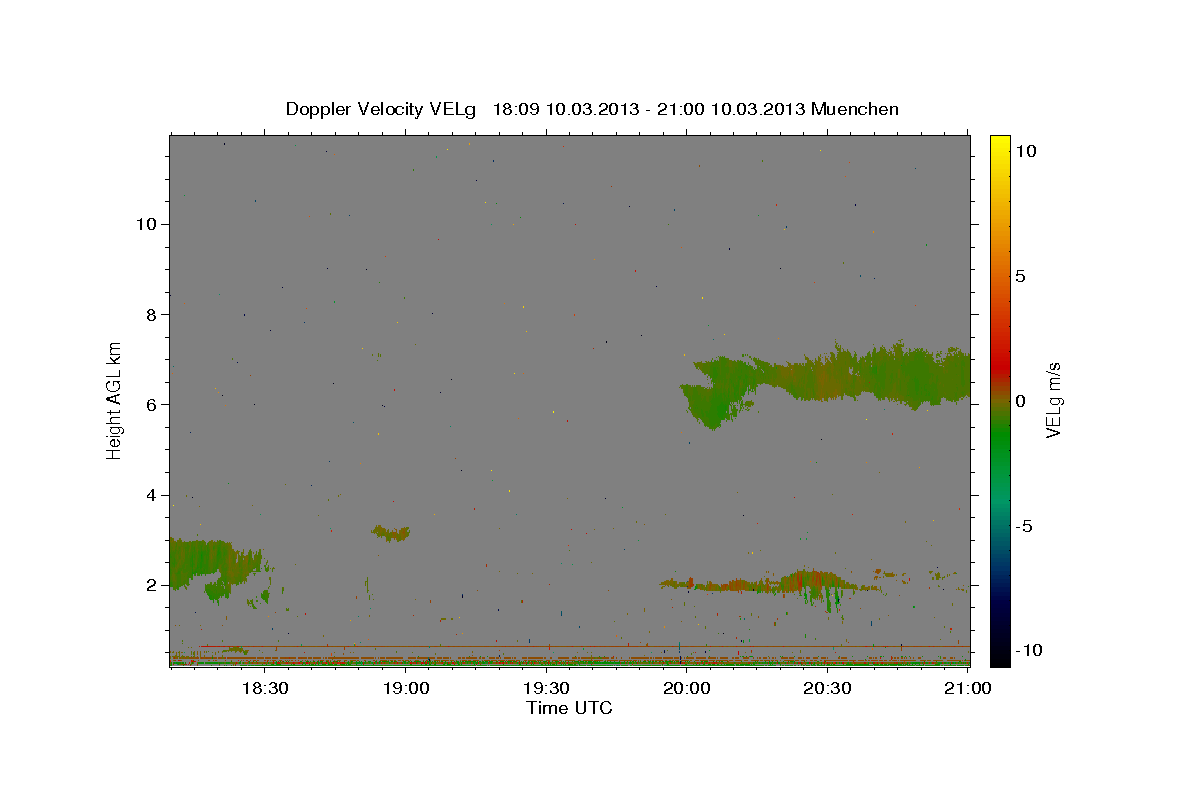Select the 21:00 time tick label
The height and width of the screenshot is (800, 1200).
click(x=968, y=688)
